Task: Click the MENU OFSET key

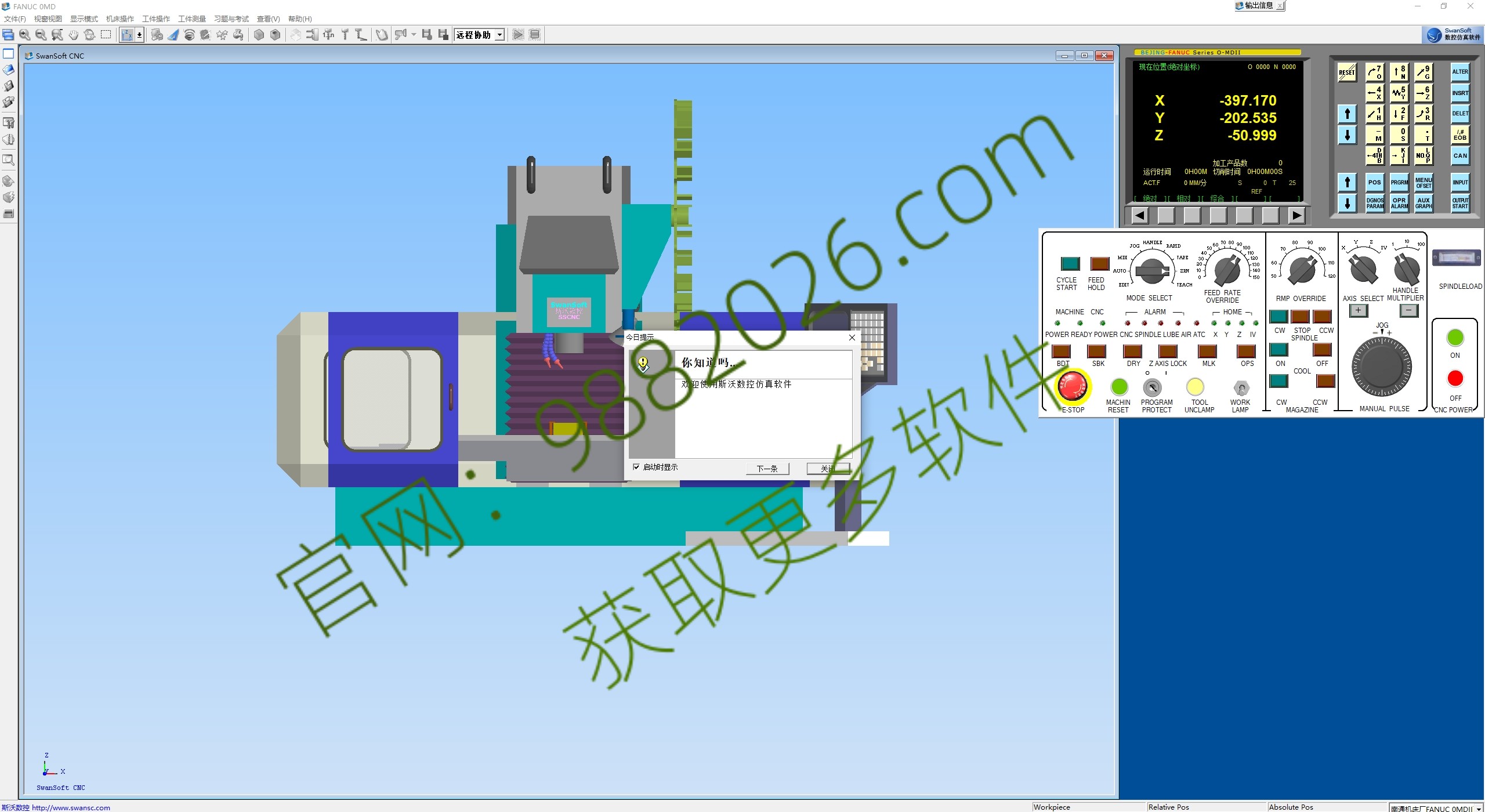Action: pyautogui.click(x=1424, y=182)
